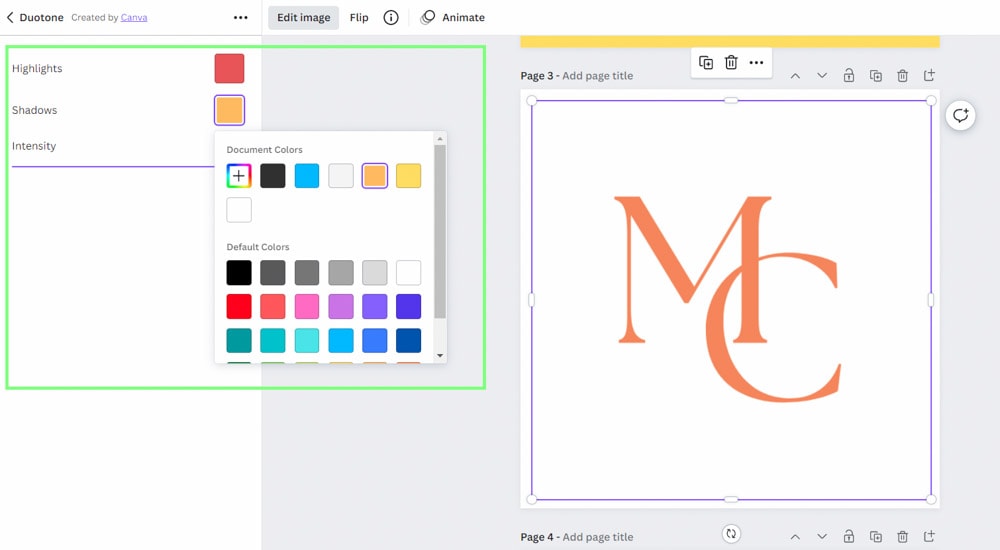Select pink in Default Colors
The image size is (1000, 550).
point(307,307)
